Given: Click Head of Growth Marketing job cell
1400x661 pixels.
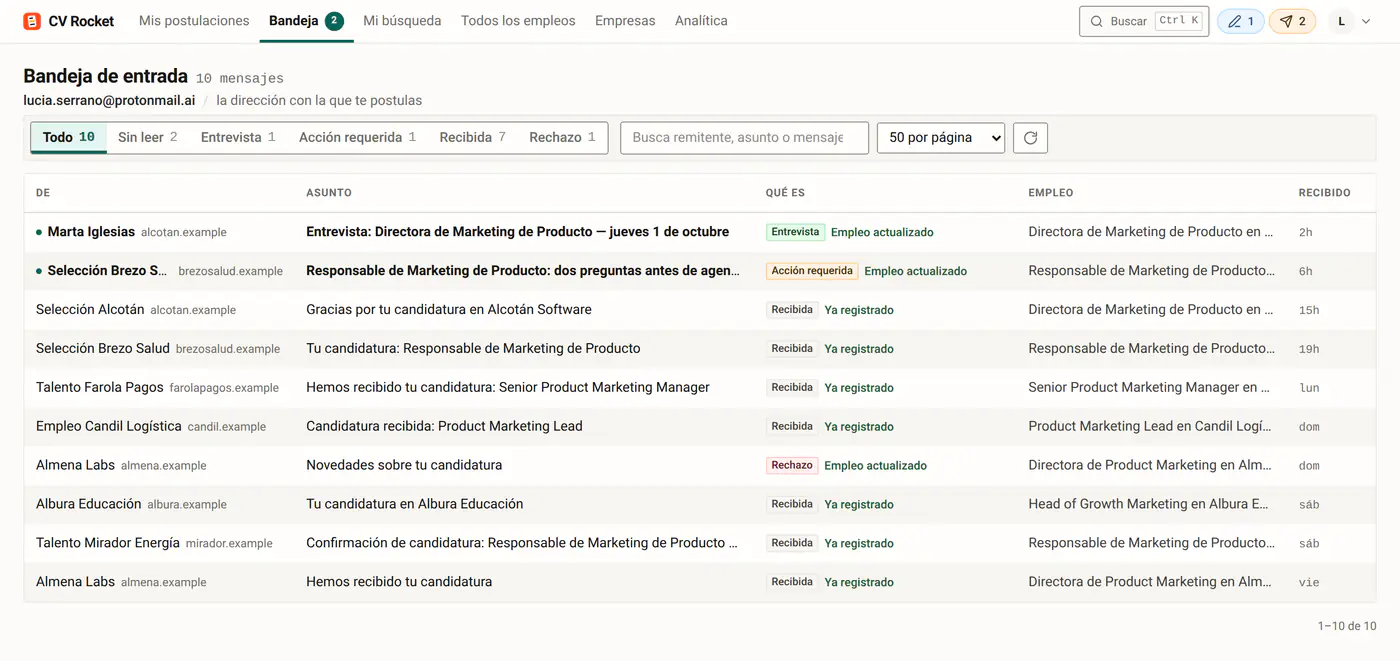Looking at the screenshot, I should tap(1148, 504).
